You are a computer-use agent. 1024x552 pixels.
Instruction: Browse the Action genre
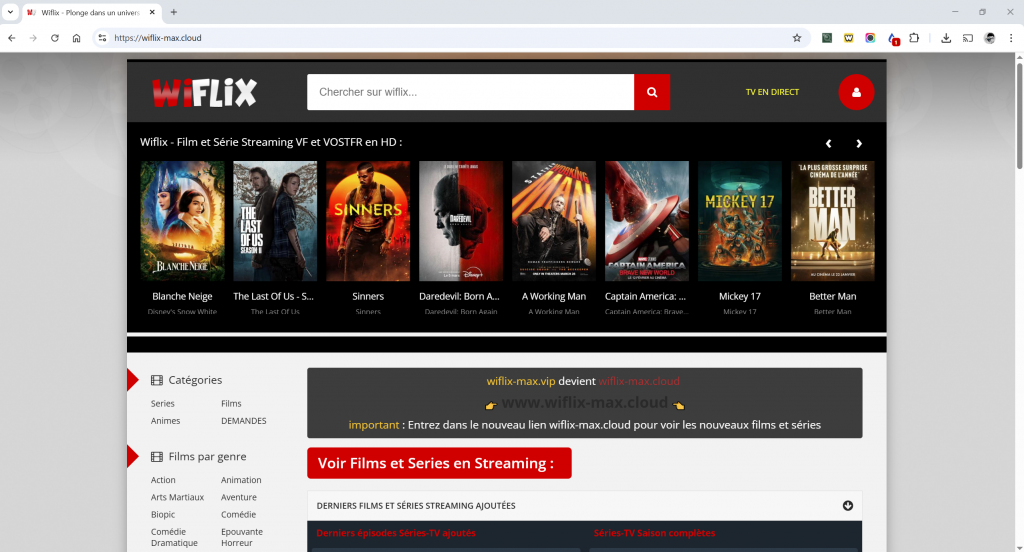pos(163,480)
